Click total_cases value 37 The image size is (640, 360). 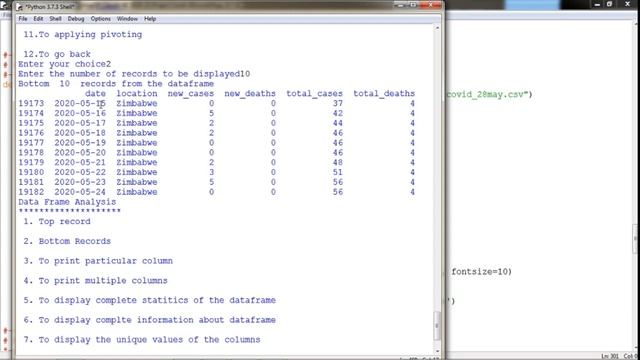[338, 103]
